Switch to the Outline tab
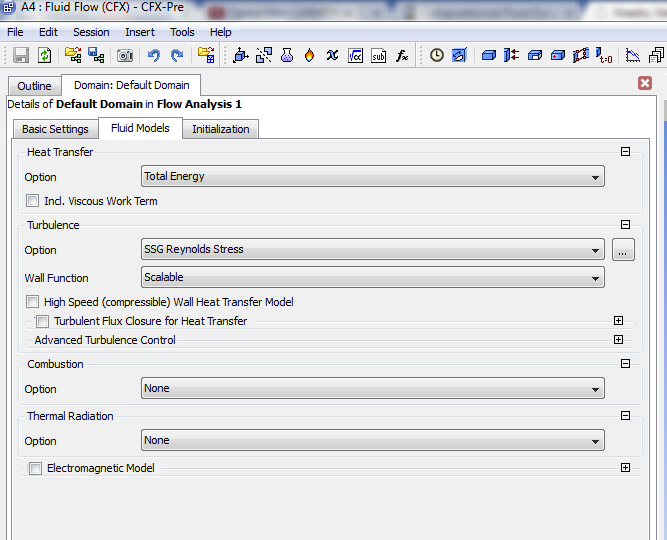 [x=34, y=86]
